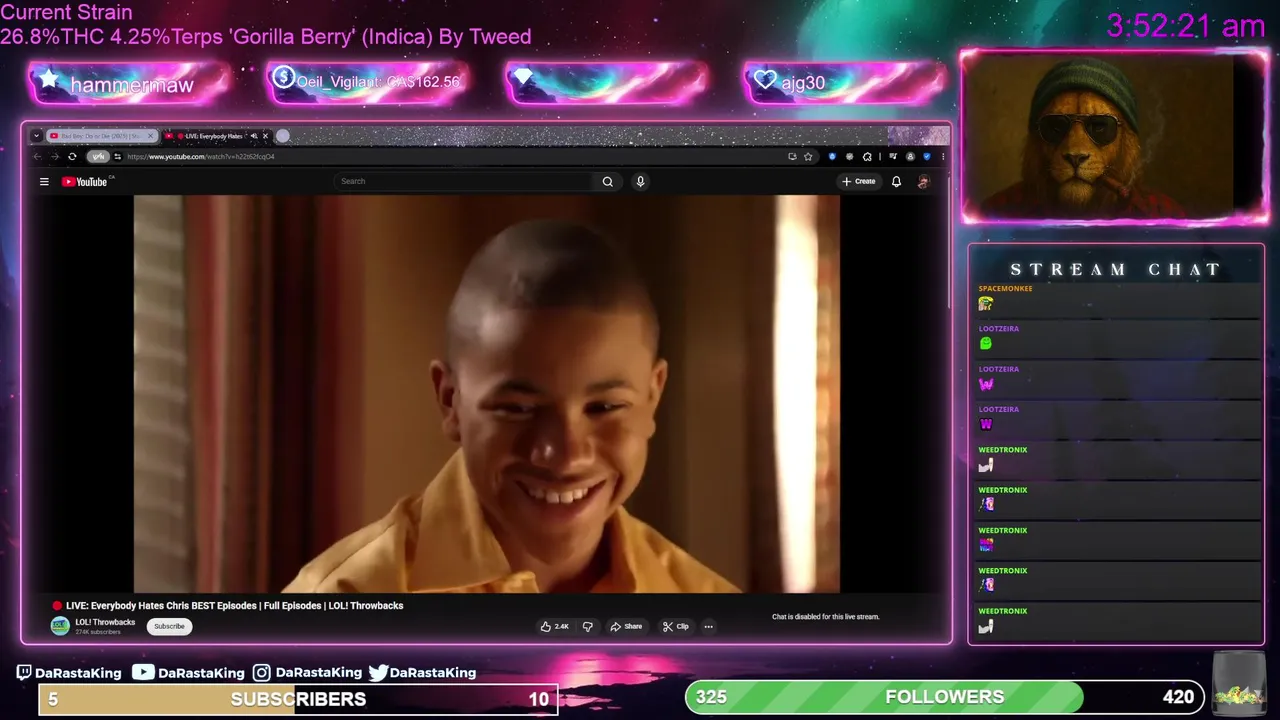Open the YouTube account avatar menu
The height and width of the screenshot is (720, 1280).
pyautogui.click(x=923, y=181)
